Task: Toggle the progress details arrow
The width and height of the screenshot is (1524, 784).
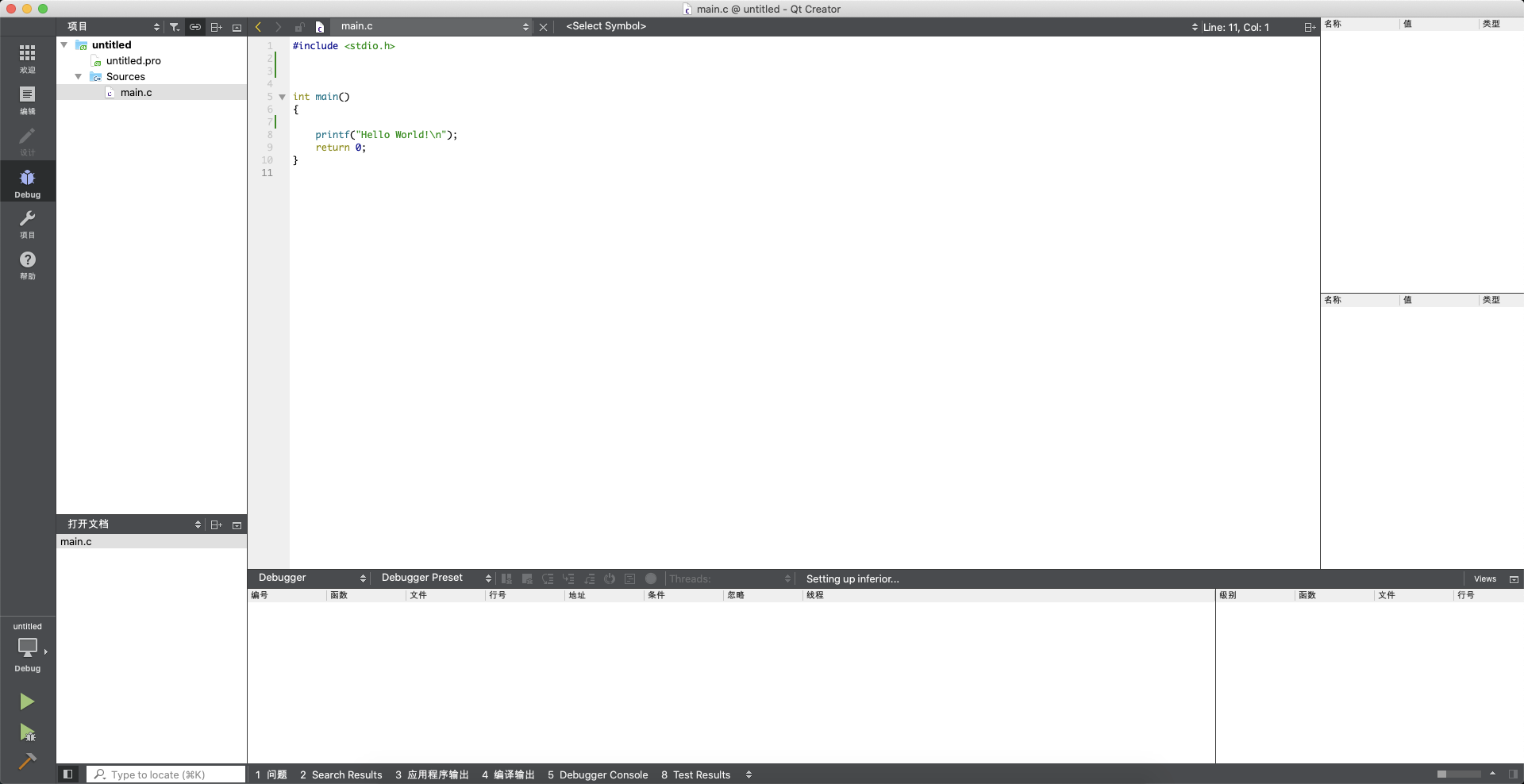Action: [x=1492, y=774]
